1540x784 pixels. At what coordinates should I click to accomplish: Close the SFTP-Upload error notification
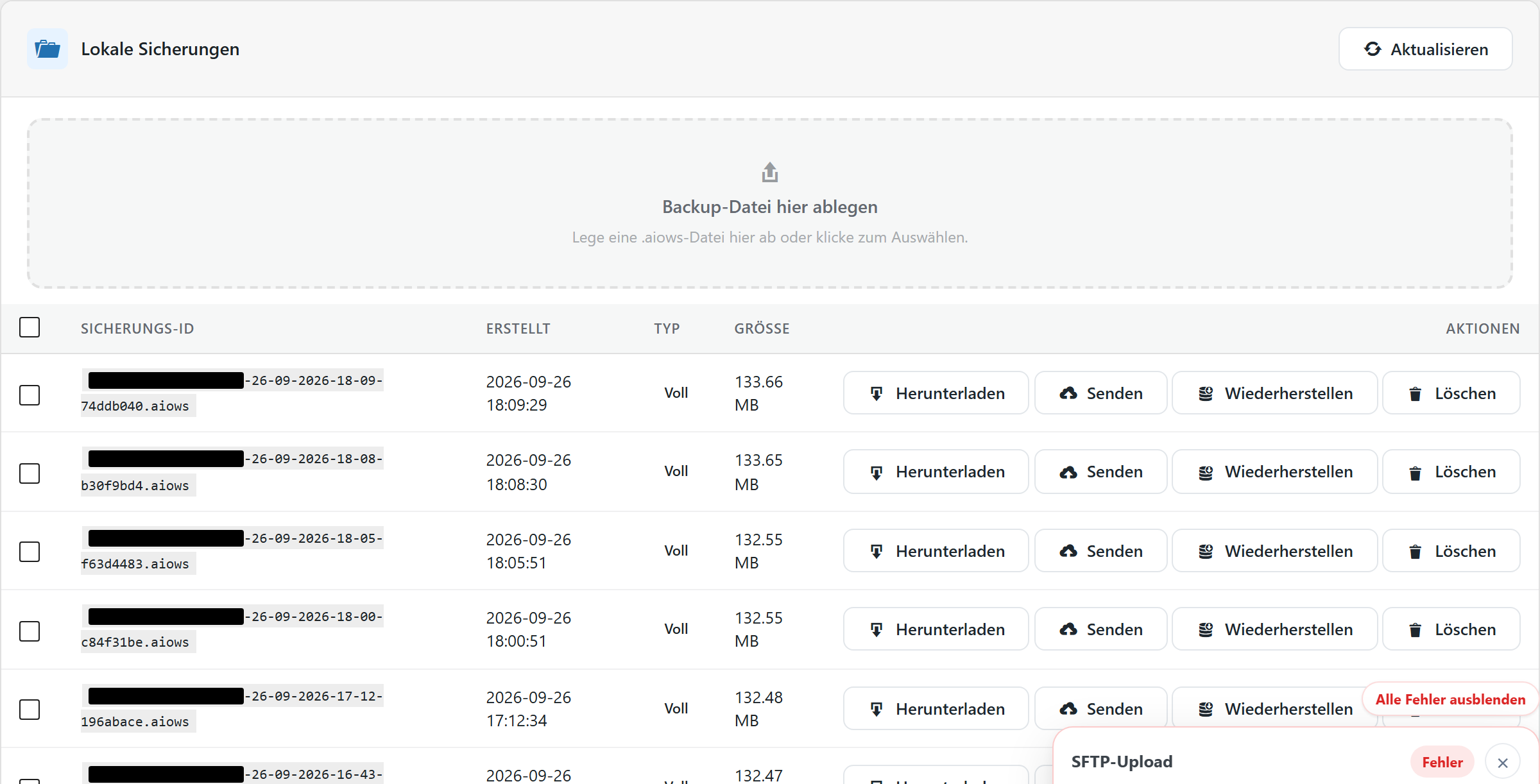pyautogui.click(x=1503, y=762)
